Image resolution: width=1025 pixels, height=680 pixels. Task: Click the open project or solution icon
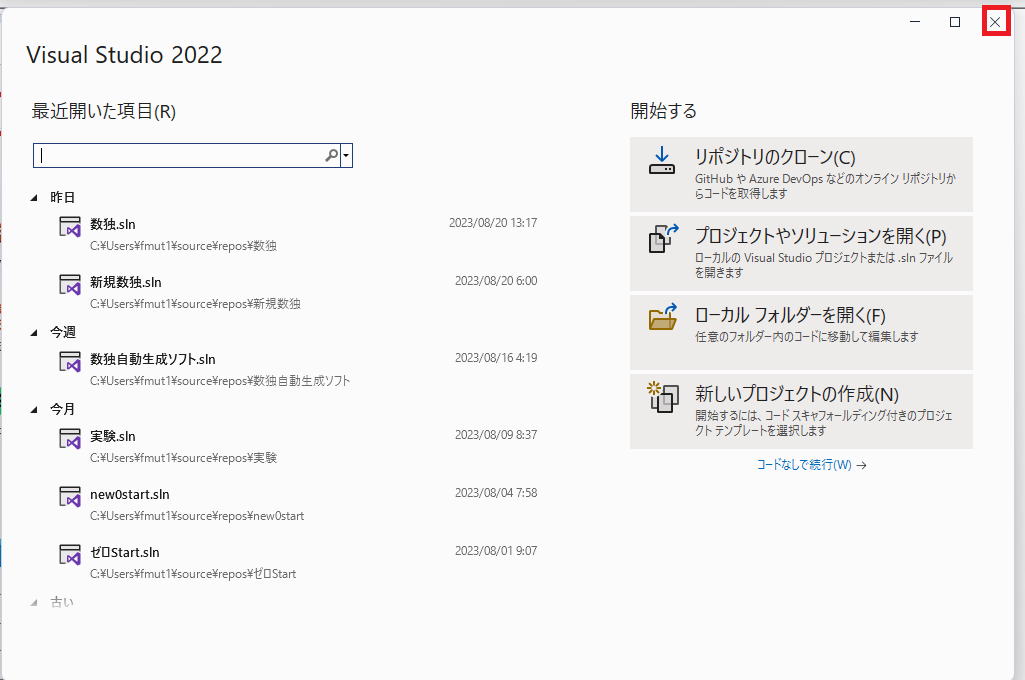pyautogui.click(x=663, y=239)
